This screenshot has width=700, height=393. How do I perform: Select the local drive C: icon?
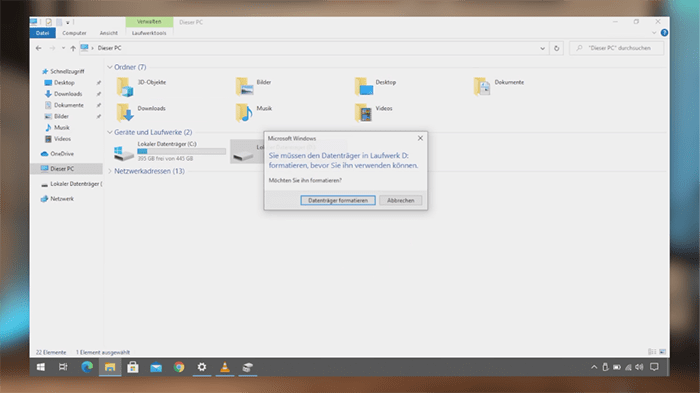(x=123, y=153)
